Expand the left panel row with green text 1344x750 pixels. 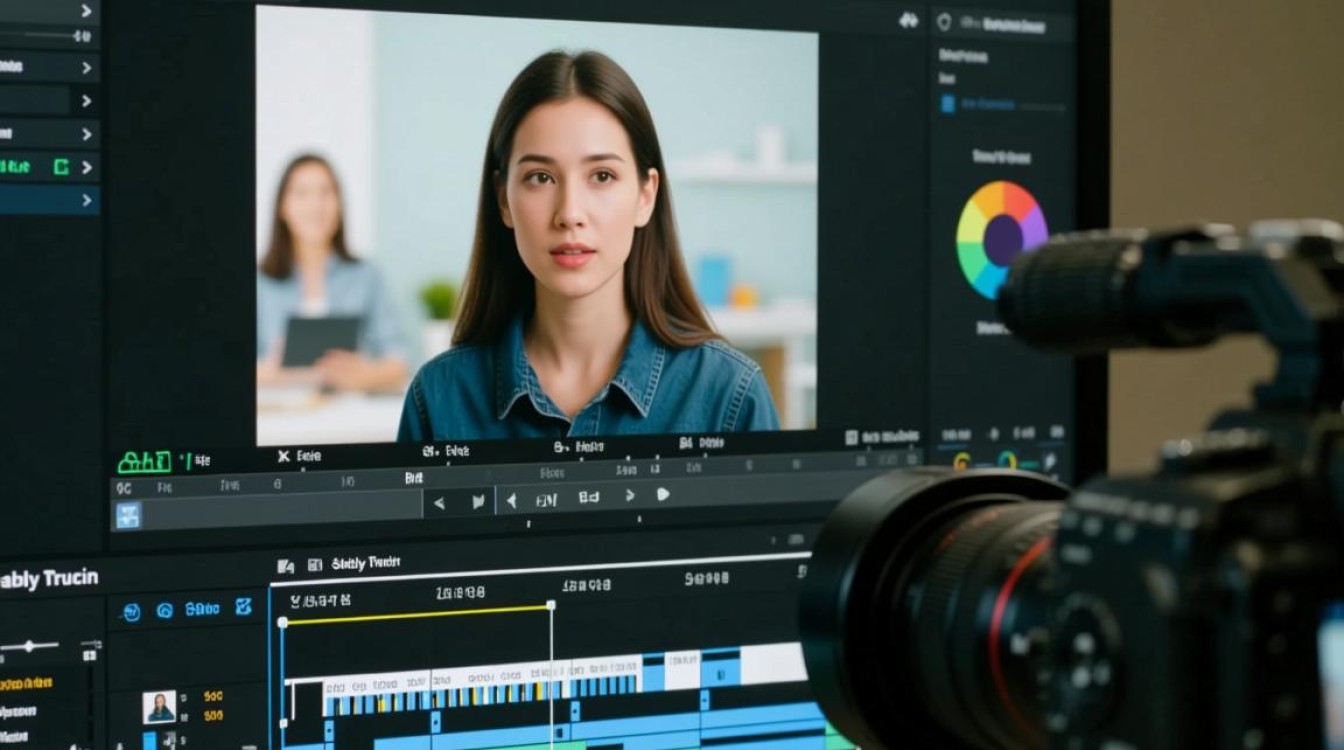87,167
